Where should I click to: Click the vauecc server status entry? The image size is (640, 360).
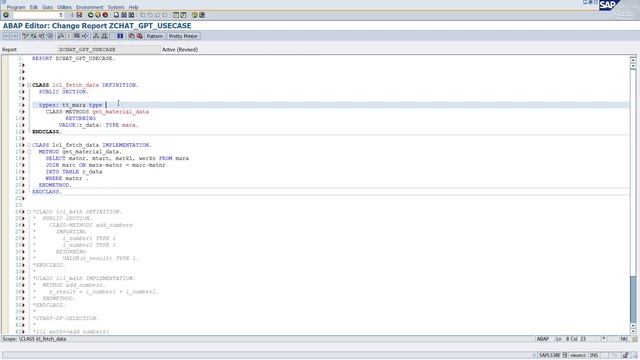578,356
